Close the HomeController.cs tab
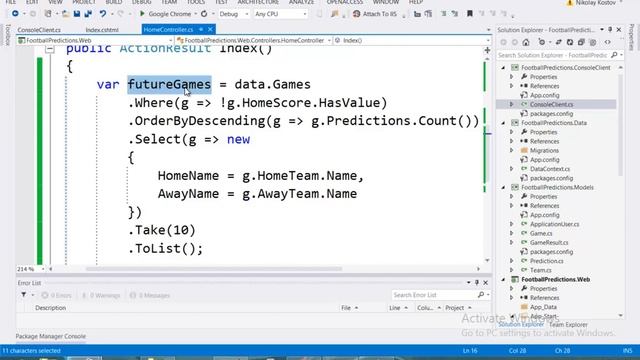Image resolution: width=640 pixels, height=360 pixels. [x=210, y=30]
